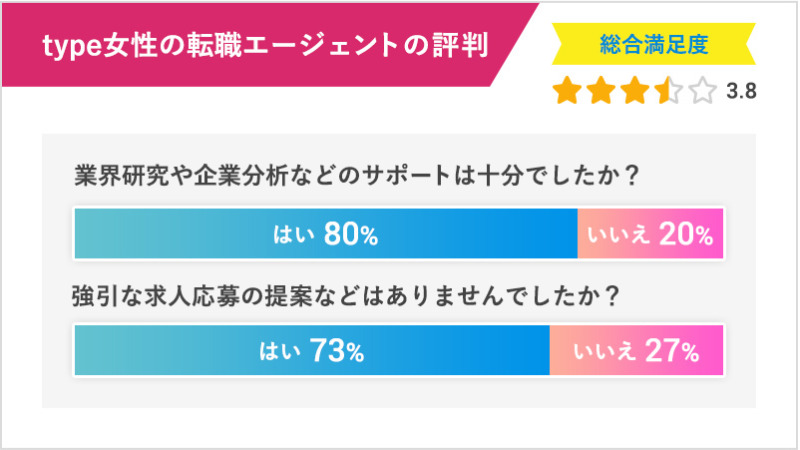Click the blue はい 73% bar segment
The height and width of the screenshot is (450, 800).
pyautogui.click(x=312, y=351)
